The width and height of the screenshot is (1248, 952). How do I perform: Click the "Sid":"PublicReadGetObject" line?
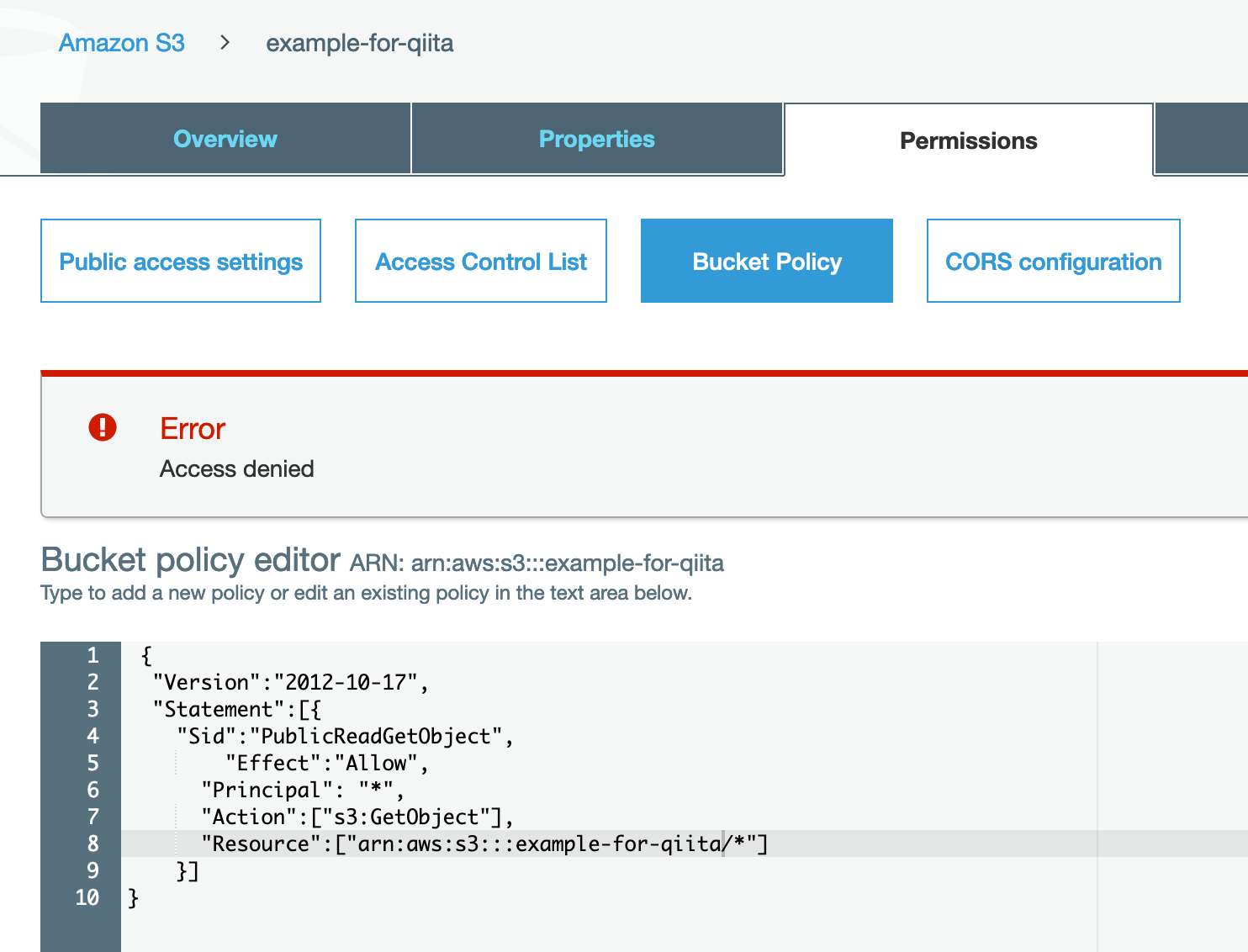coord(346,736)
